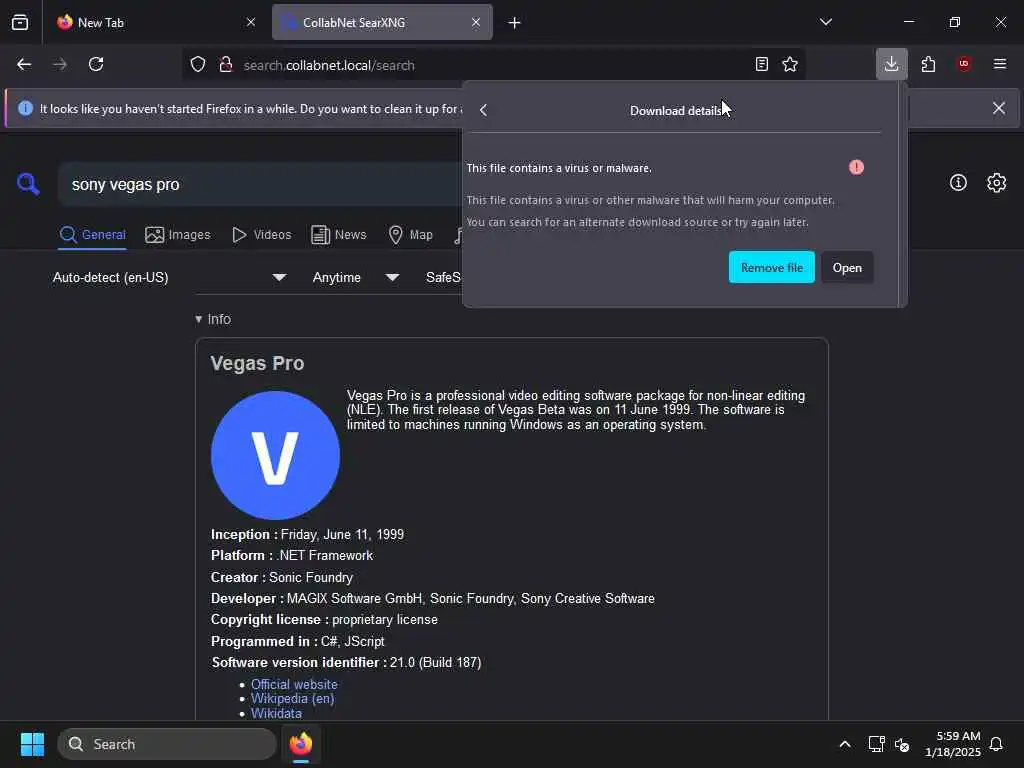Viewport: 1024px width, 768px height.
Task: Select the Map search category
Action: [410, 235]
